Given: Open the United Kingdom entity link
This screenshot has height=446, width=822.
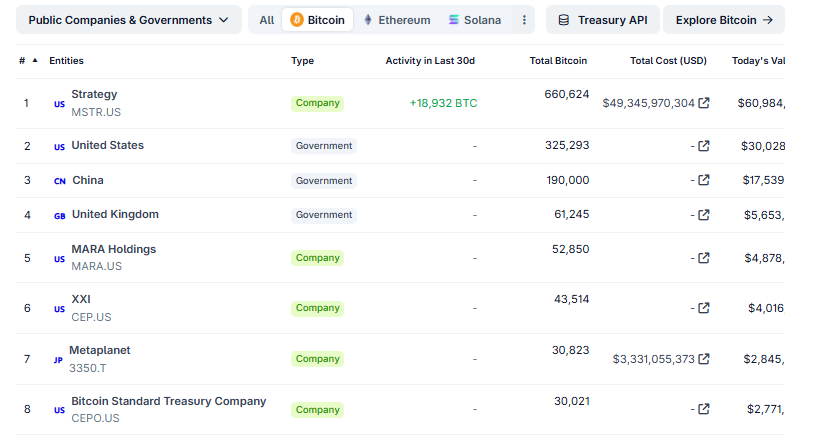Looking at the screenshot, I should 115,214.
